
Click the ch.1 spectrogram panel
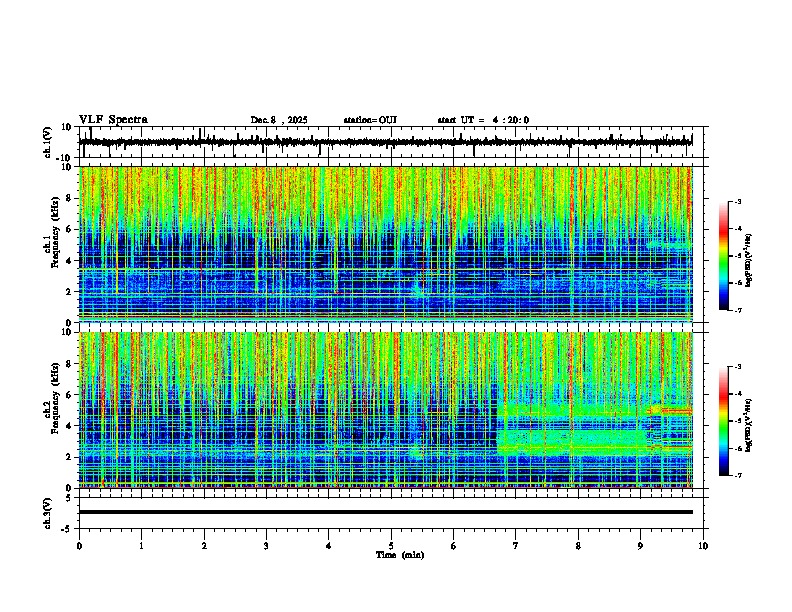pos(385,244)
